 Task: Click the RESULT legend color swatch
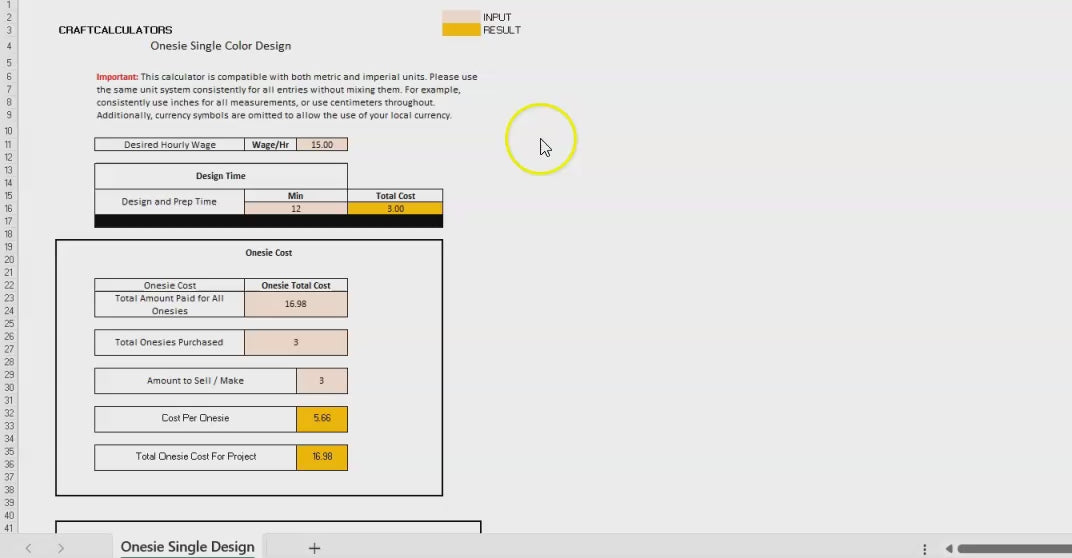(x=461, y=30)
